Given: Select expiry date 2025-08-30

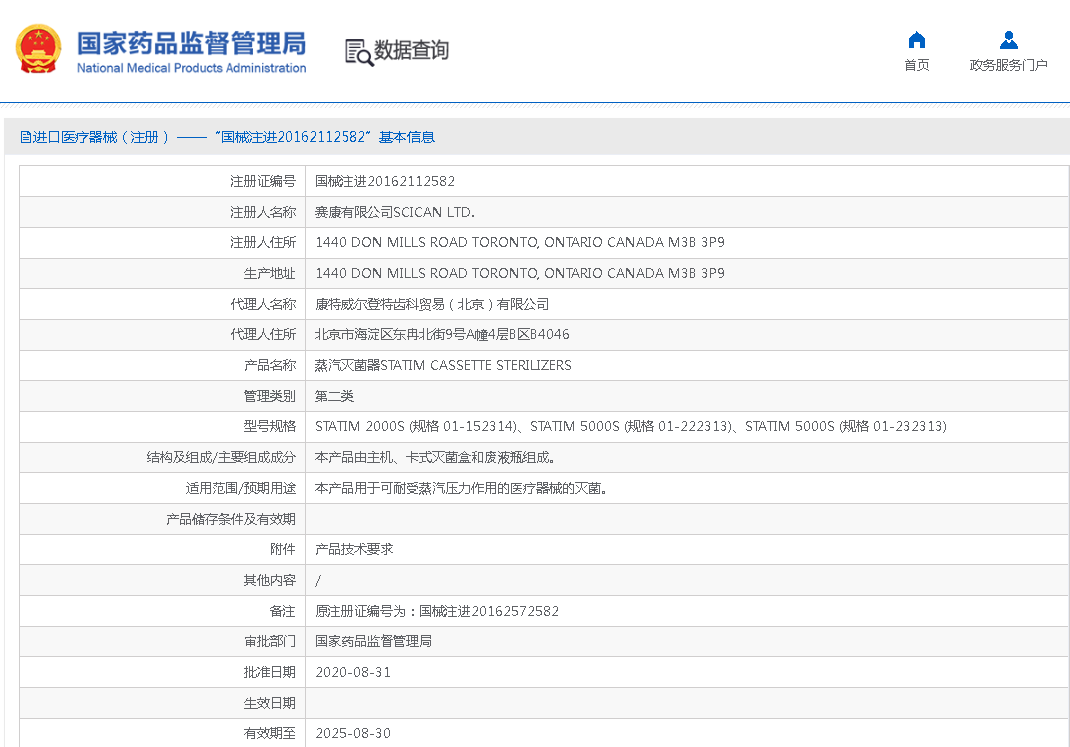Looking at the screenshot, I should (x=353, y=733).
